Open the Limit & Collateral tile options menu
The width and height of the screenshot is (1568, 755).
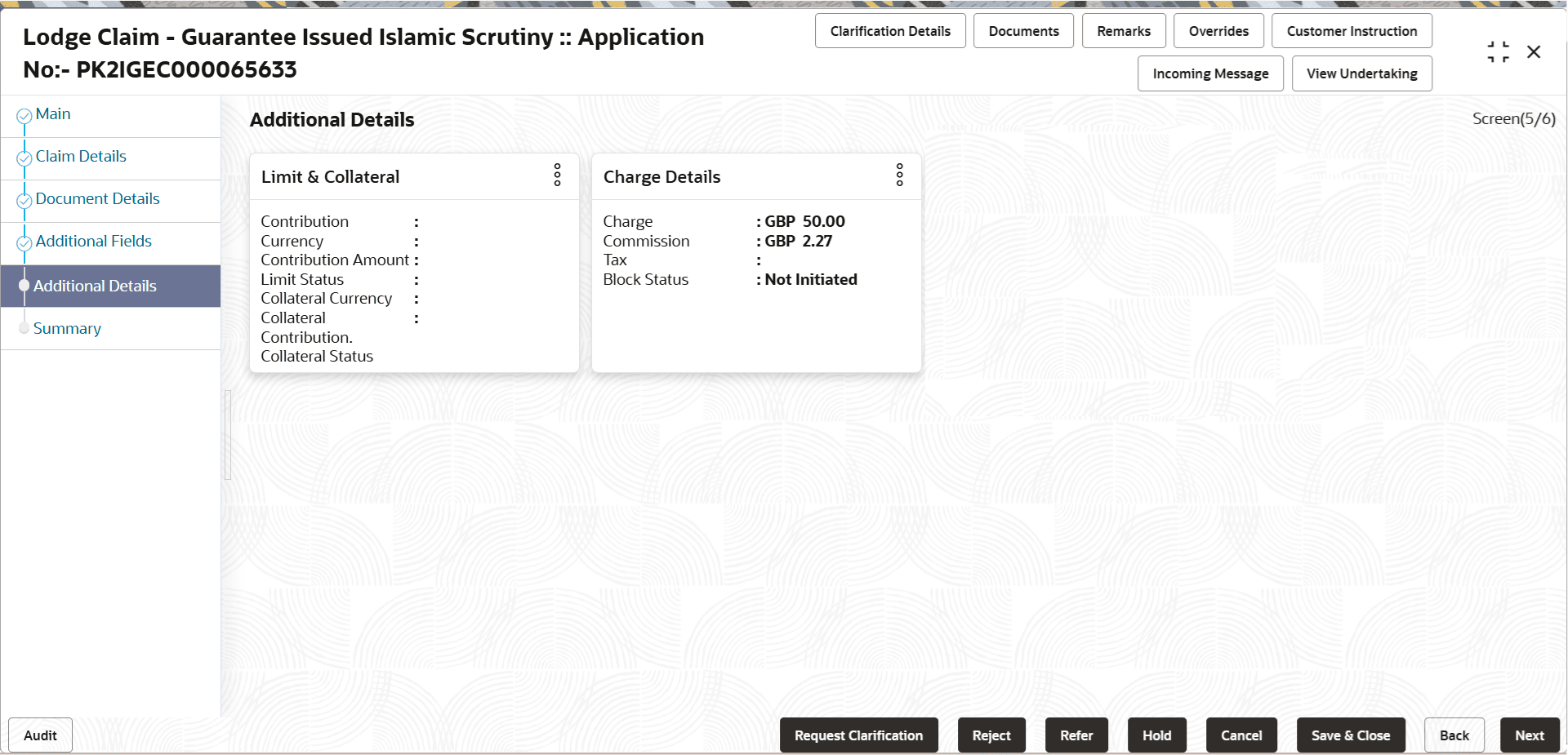coord(557,175)
